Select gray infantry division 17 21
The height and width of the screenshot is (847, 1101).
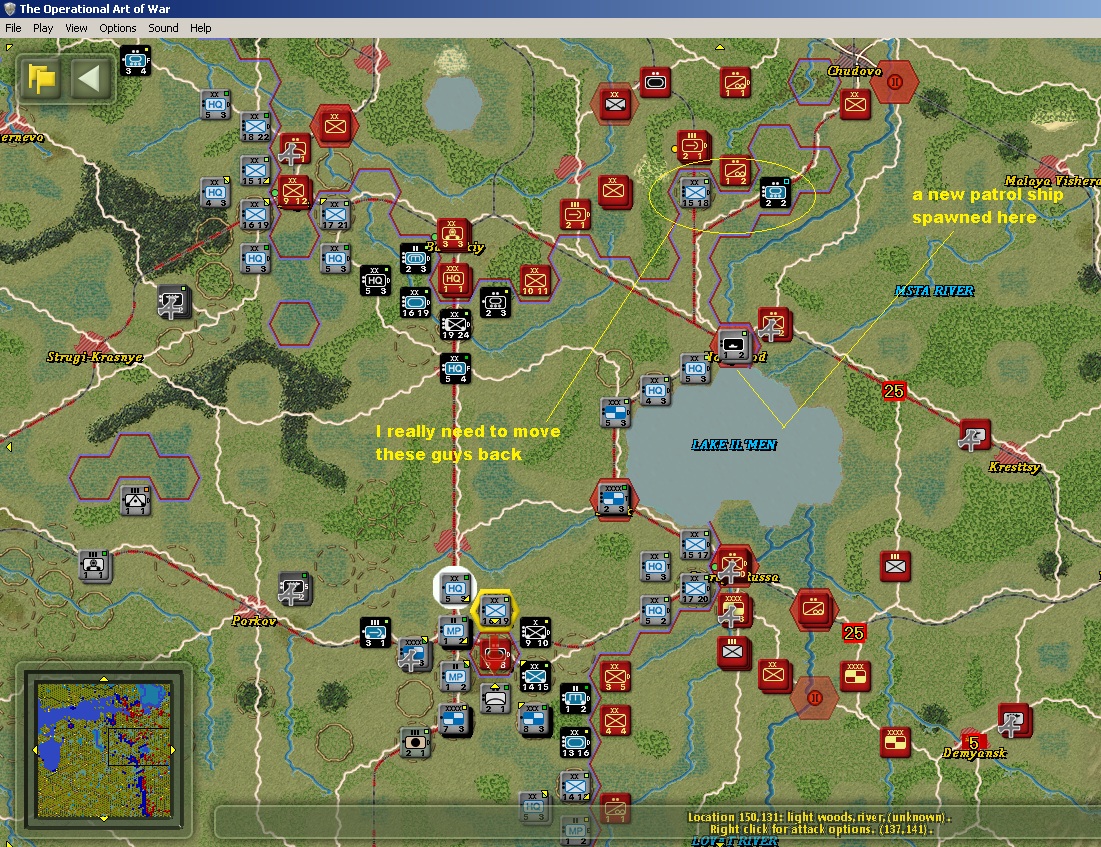[x=335, y=215]
